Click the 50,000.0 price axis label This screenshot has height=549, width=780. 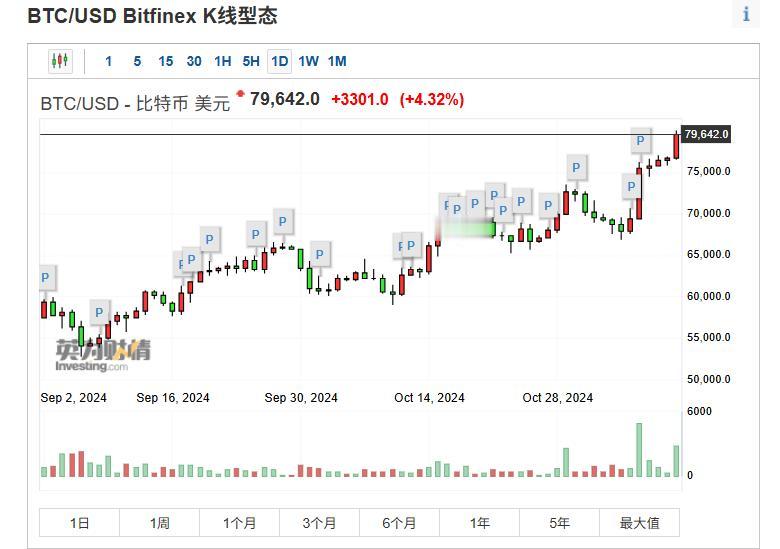click(x=708, y=379)
